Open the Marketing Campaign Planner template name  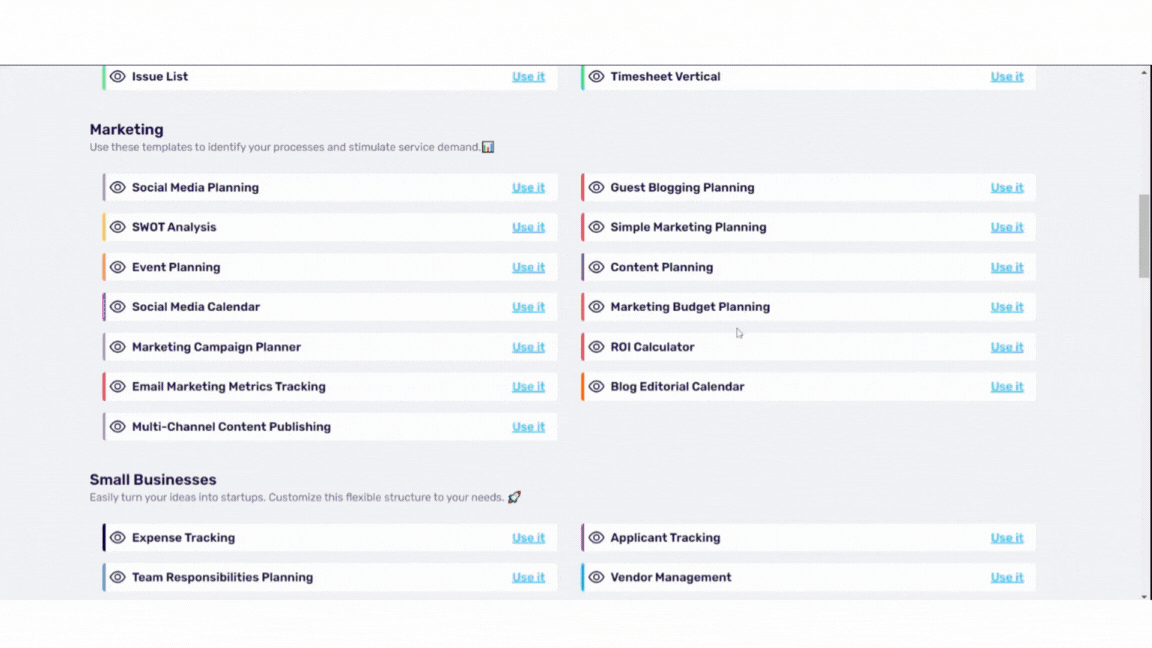click(x=216, y=347)
